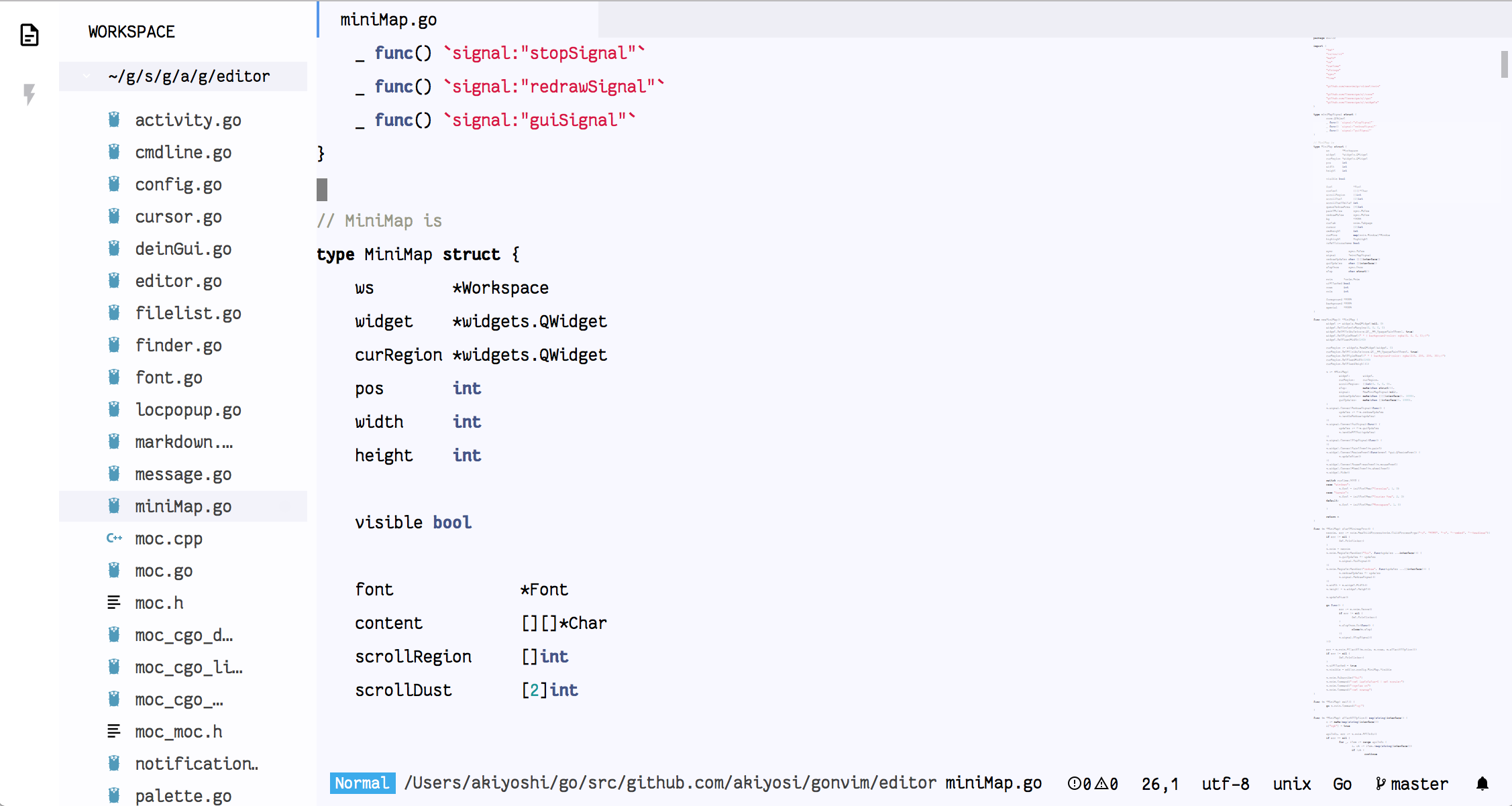Switch to the miniMap.go tab

point(388,19)
